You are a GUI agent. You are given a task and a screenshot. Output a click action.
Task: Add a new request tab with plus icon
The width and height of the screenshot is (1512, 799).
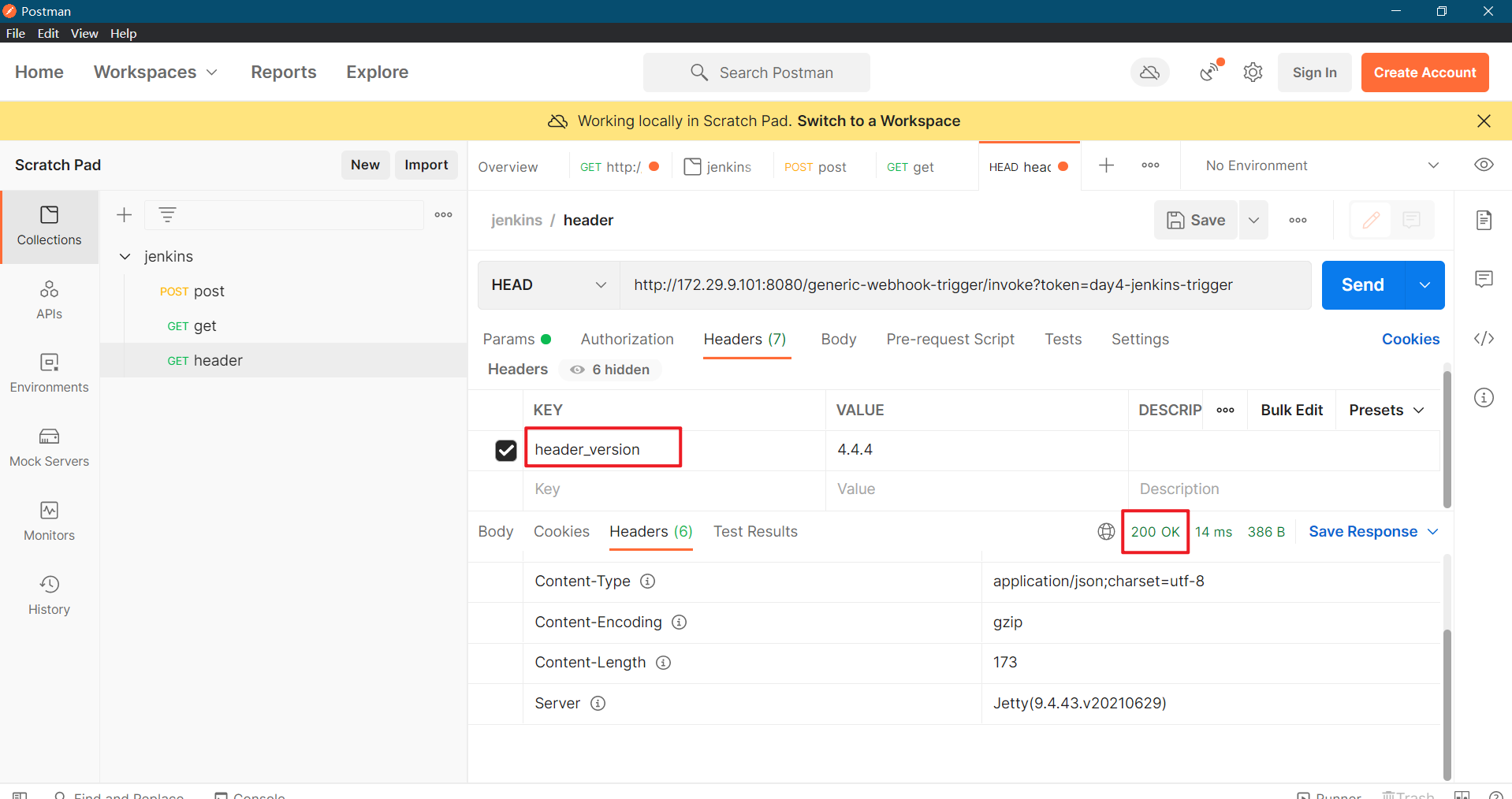(1106, 165)
